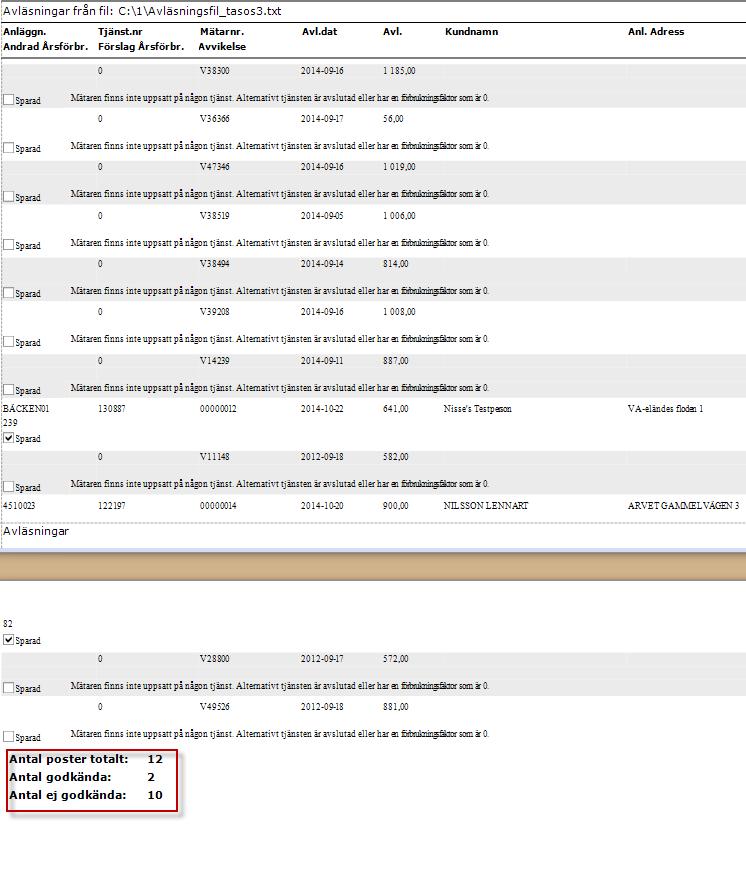Click the file path Avläsningsfil_tasos3.txt title
This screenshot has width=746, height=885.
pyautogui.click(x=142, y=11)
